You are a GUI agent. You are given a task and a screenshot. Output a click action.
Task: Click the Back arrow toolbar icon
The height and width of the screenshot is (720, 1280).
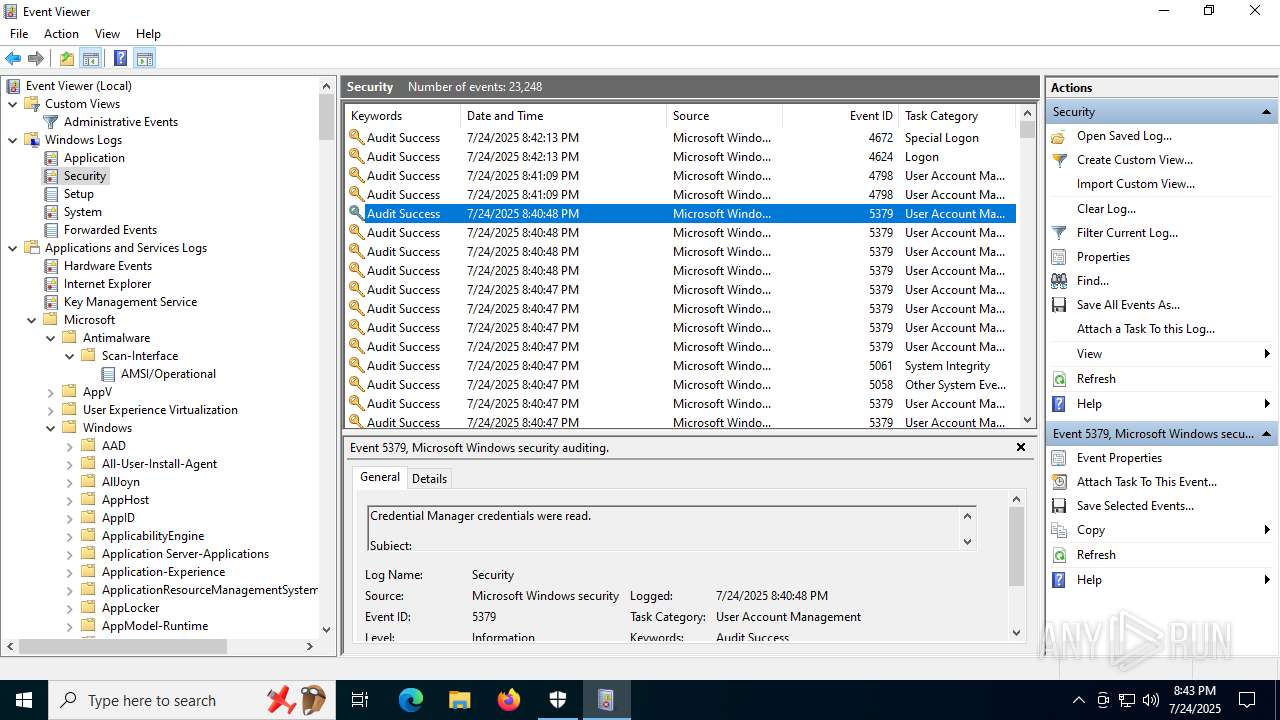[13, 58]
